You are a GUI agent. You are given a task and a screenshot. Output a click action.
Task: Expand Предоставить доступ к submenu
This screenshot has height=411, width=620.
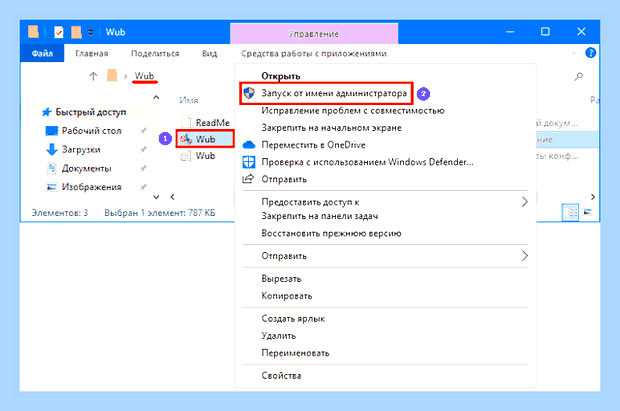click(x=386, y=202)
